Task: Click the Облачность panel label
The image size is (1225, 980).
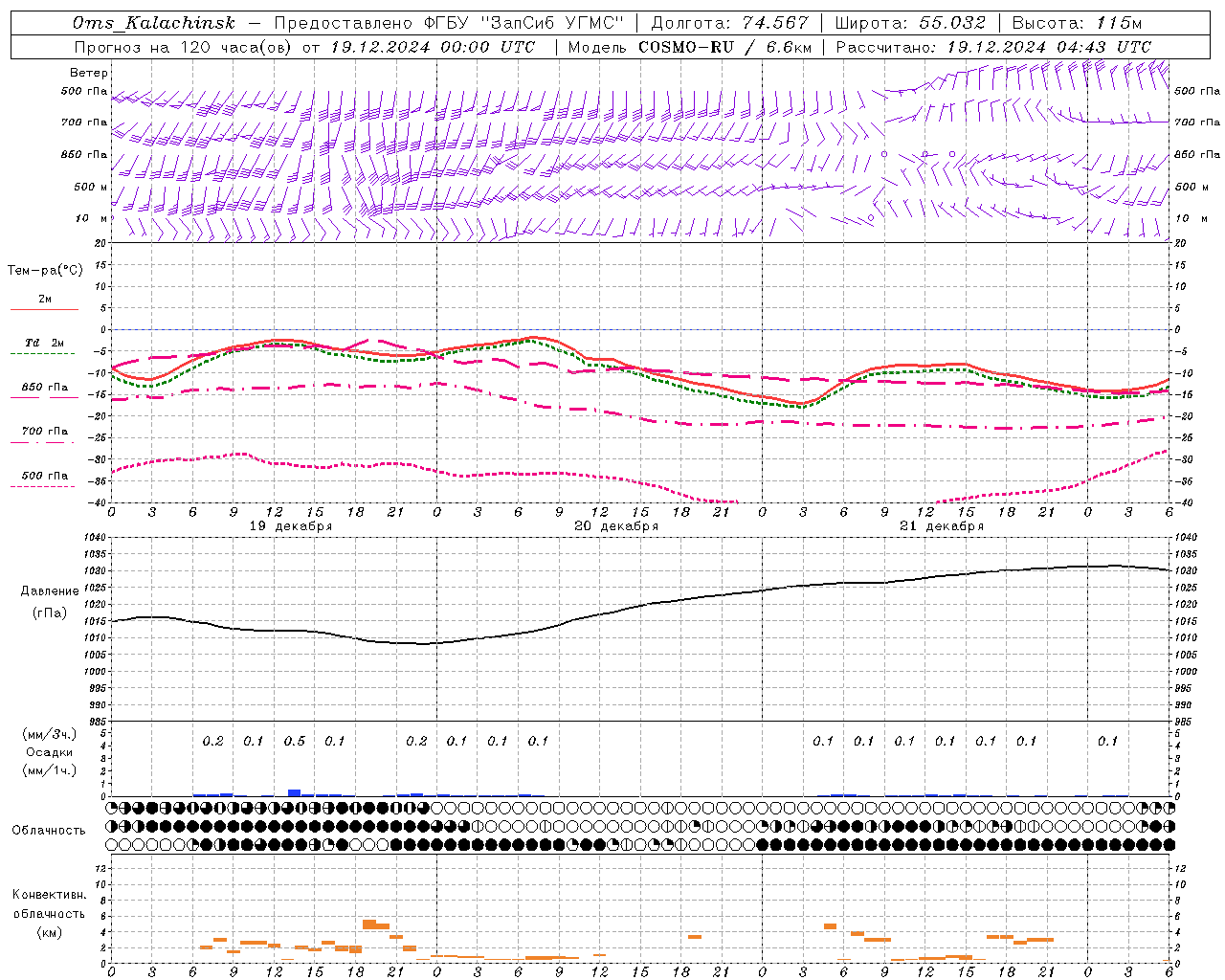Action: pos(49,831)
